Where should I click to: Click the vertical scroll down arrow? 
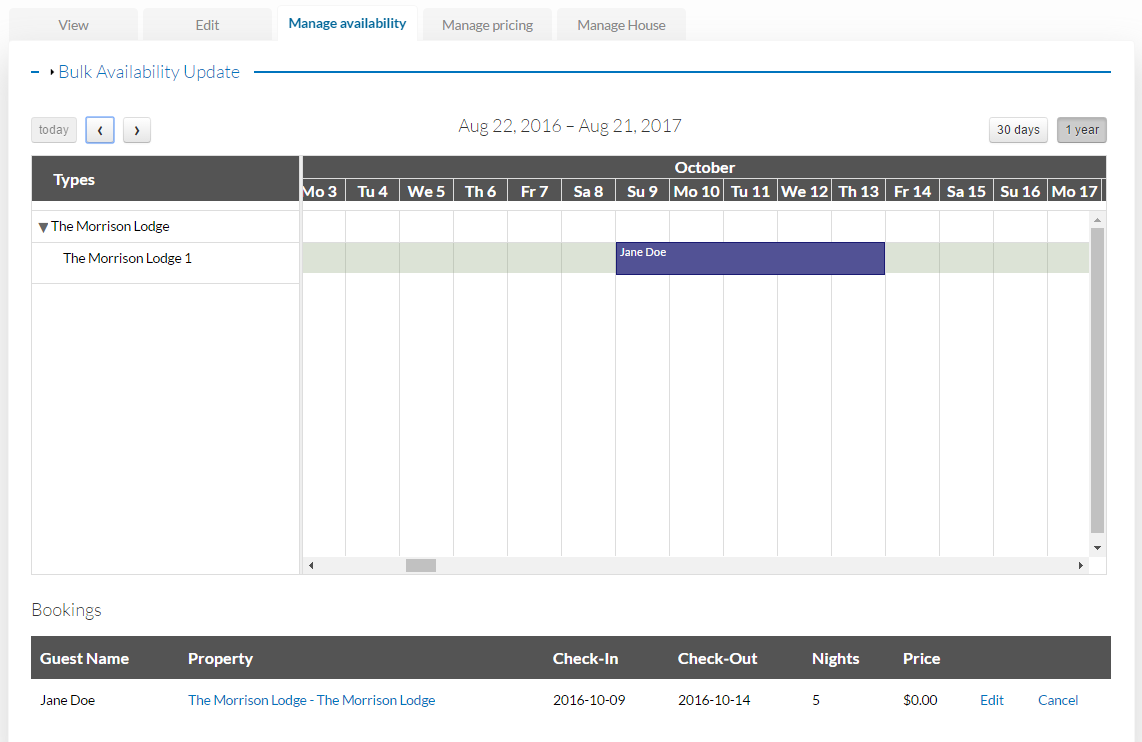[x=1098, y=548]
